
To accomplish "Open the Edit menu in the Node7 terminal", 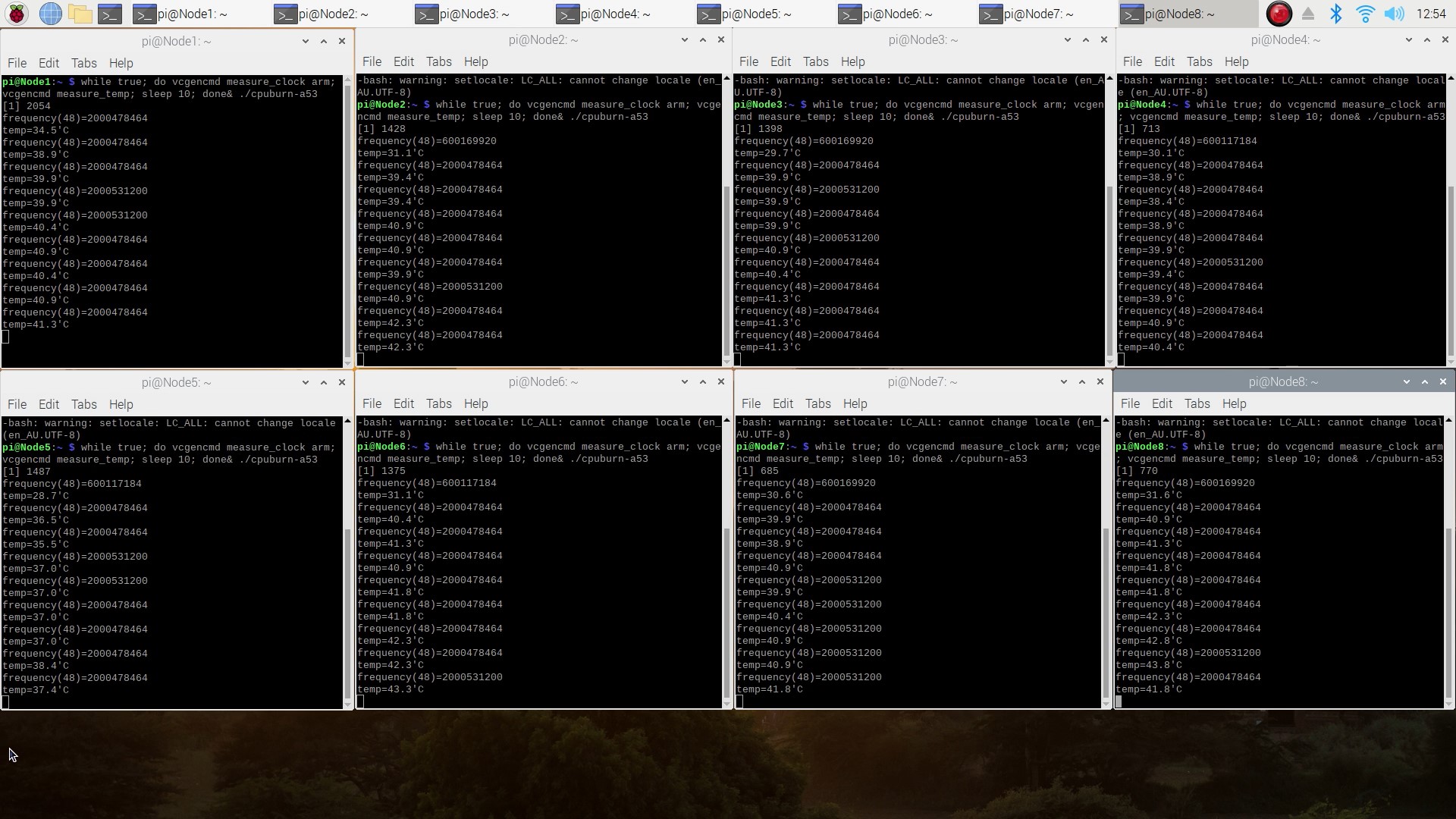I will coord(783,403).
